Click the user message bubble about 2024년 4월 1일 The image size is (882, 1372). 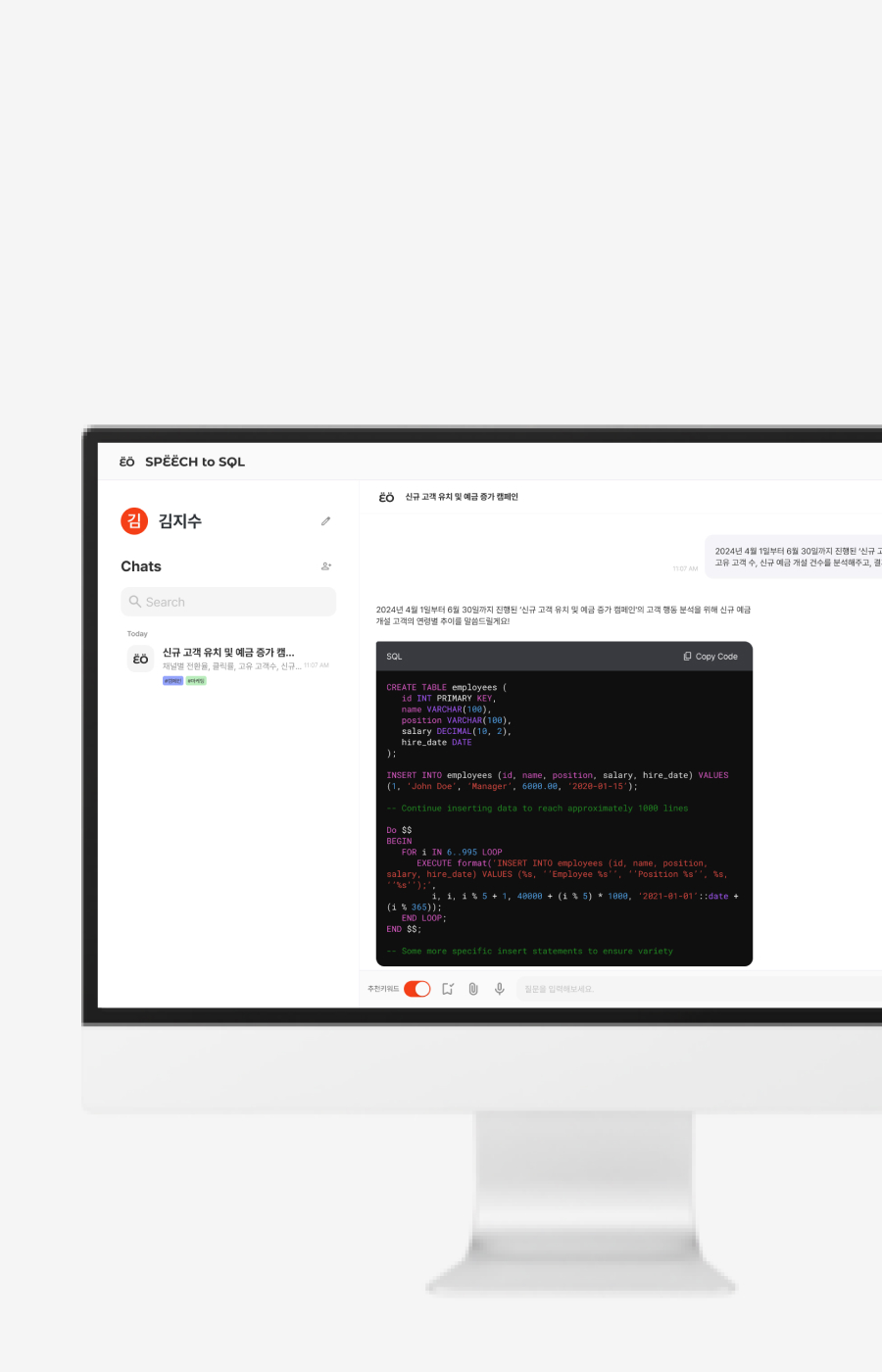(x=795, y=557)
